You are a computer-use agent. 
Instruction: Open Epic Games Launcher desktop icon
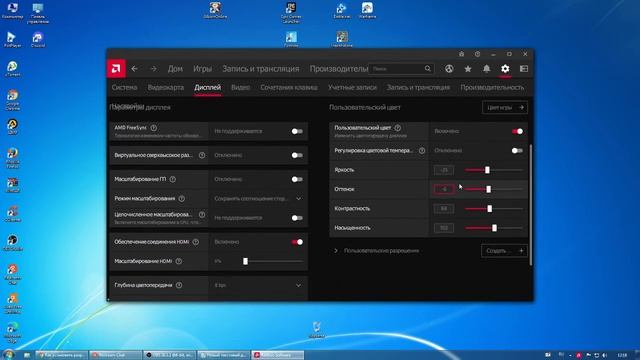coord(291,12)
